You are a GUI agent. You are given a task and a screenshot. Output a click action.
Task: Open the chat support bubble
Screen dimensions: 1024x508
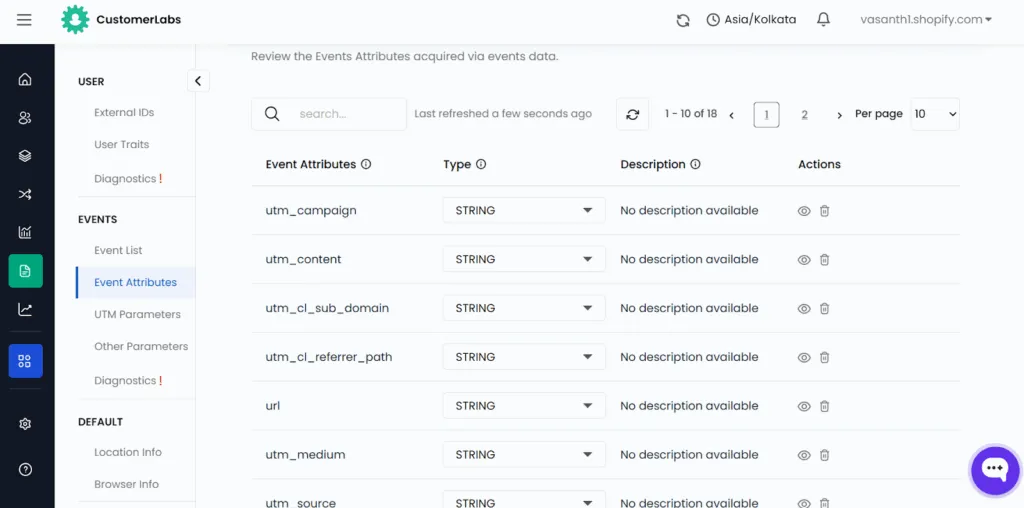pyautogui.click(x=995, y=469)
